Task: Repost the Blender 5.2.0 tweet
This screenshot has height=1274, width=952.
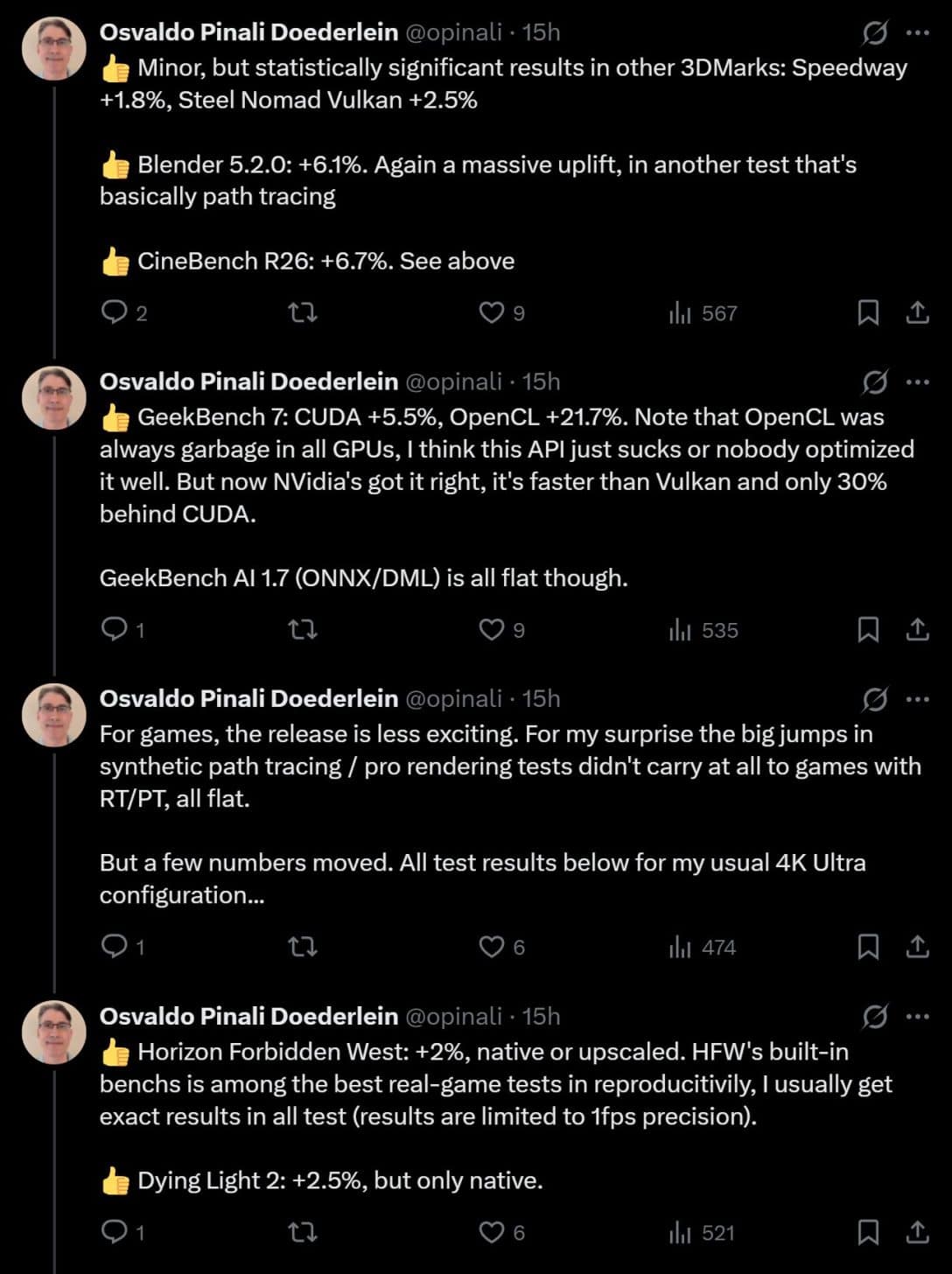Action: (x=303, y=312)
